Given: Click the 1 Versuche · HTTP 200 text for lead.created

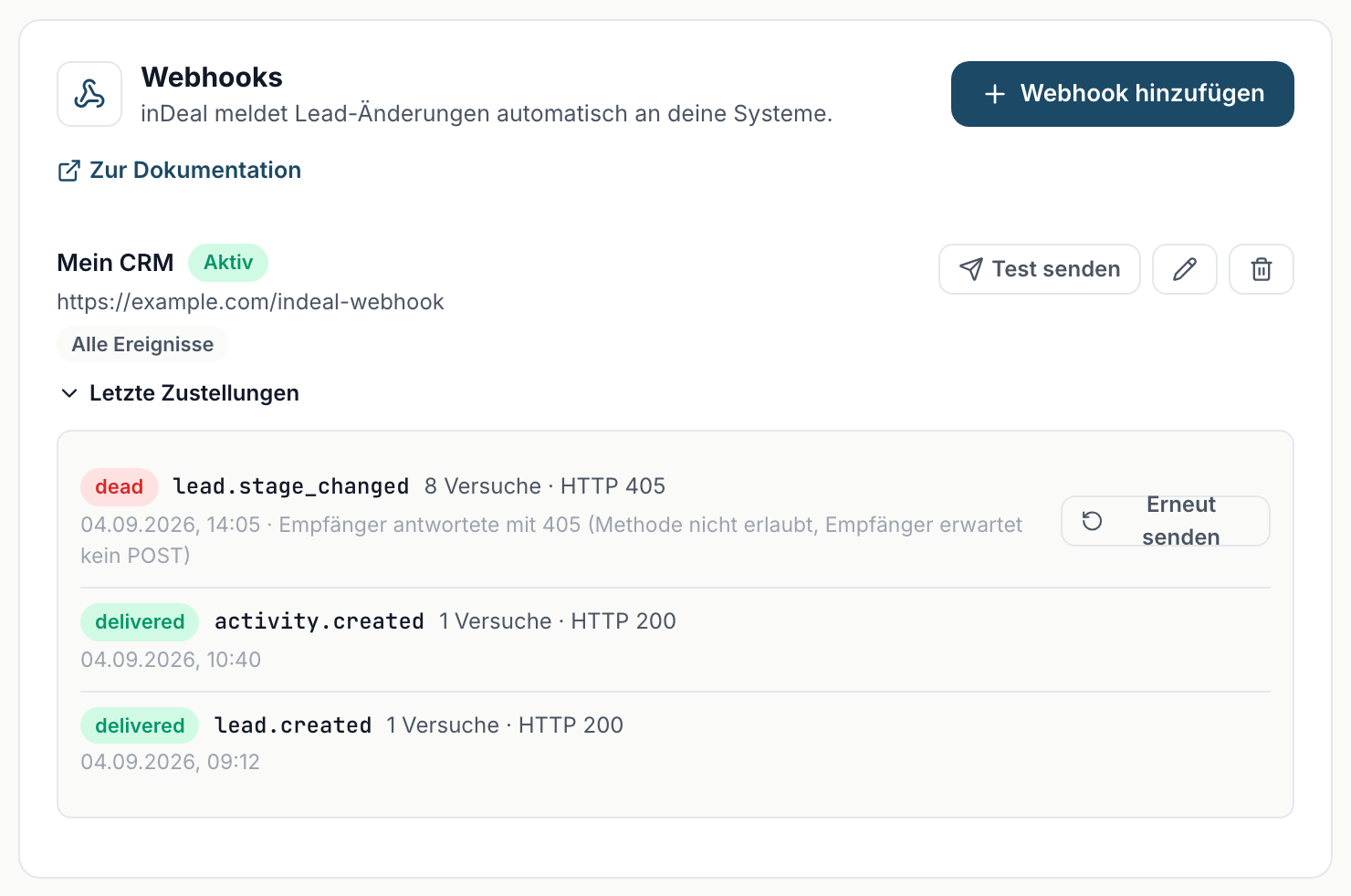Looking at the screenshot, I should click(x=505, y=725).
